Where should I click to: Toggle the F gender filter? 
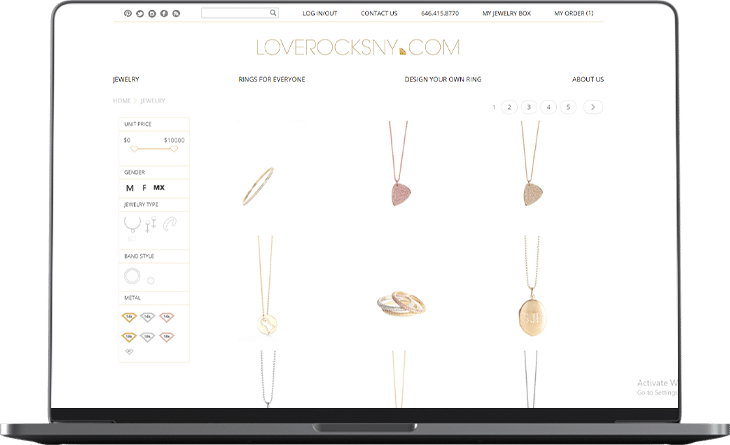(144, 188)
